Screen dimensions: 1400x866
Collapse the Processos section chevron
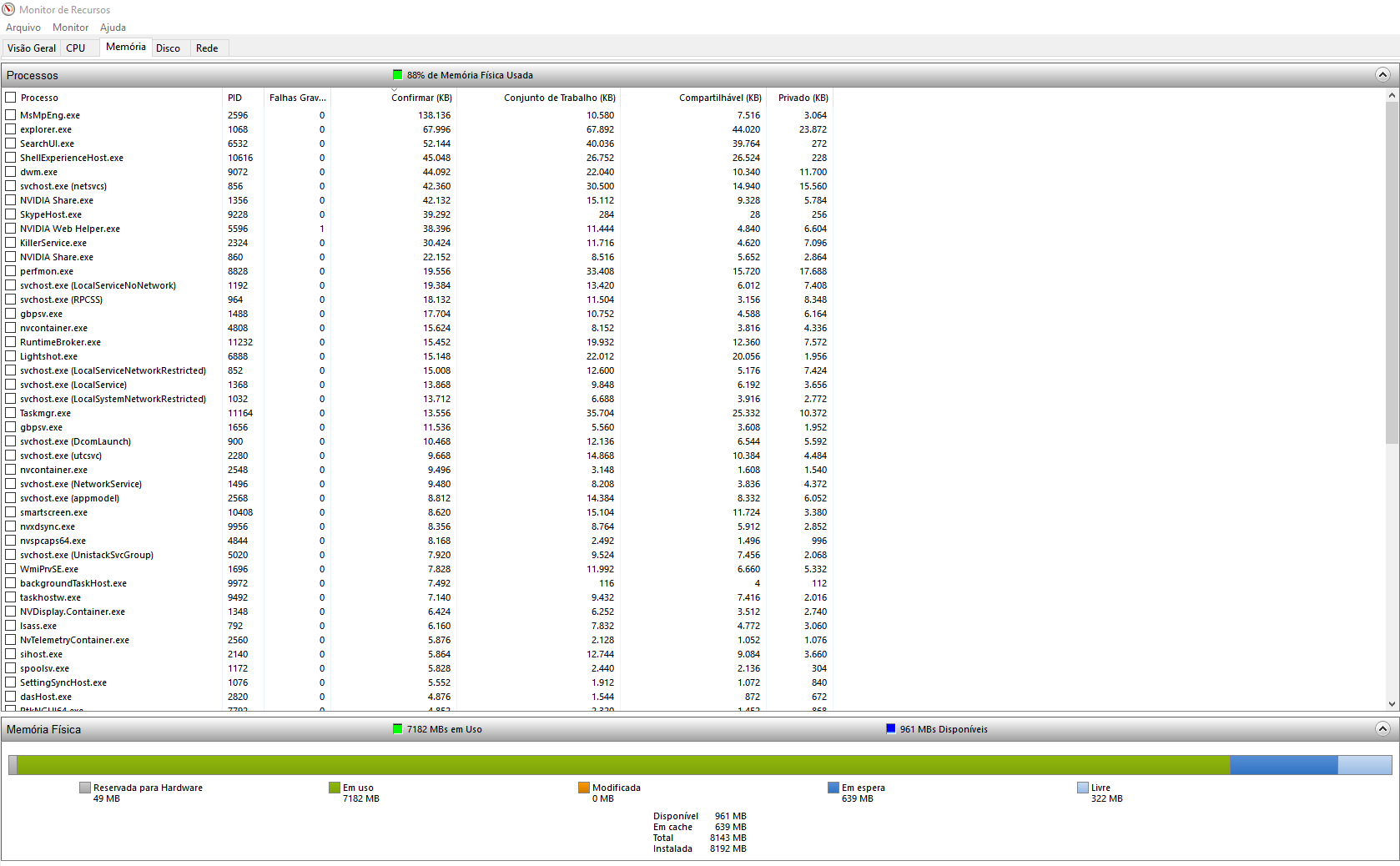(1382, 75)
